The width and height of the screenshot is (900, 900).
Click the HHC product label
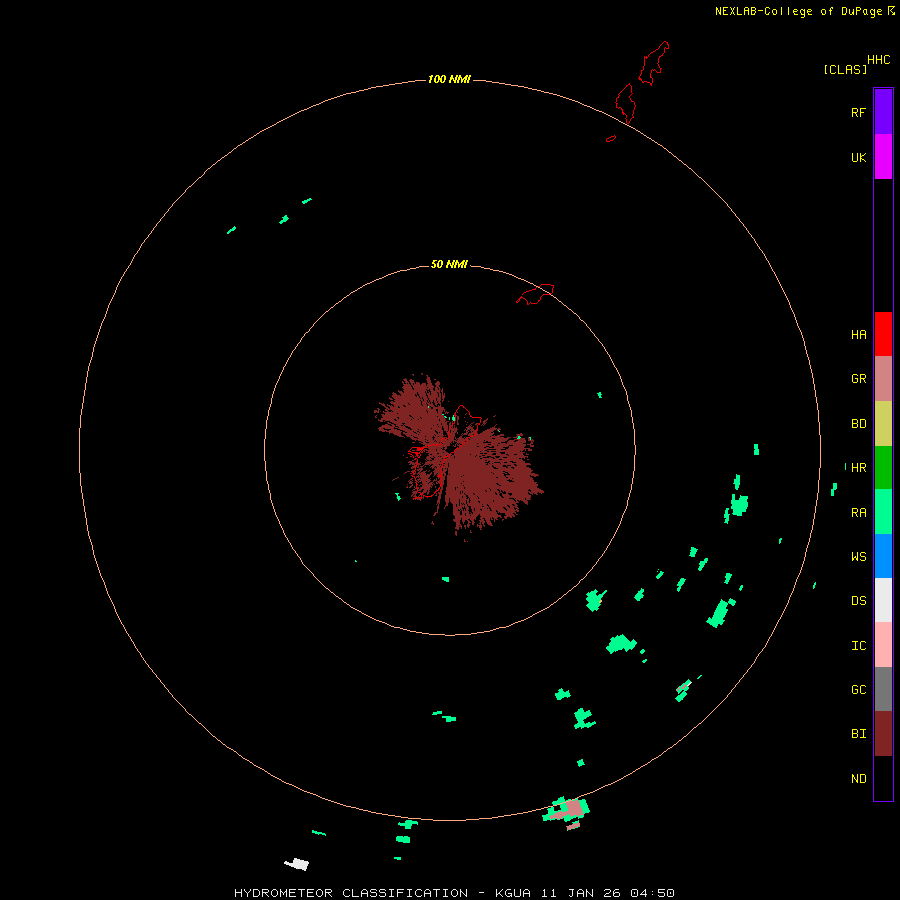(x=878, y=60)
